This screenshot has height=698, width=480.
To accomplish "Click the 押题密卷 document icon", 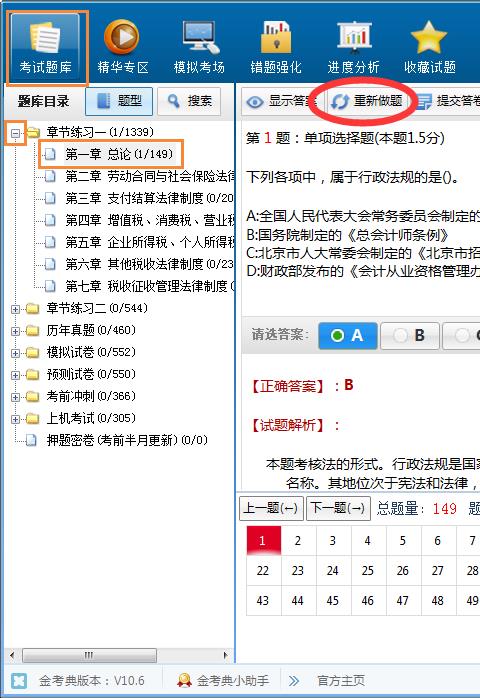I will click(32, 441).
